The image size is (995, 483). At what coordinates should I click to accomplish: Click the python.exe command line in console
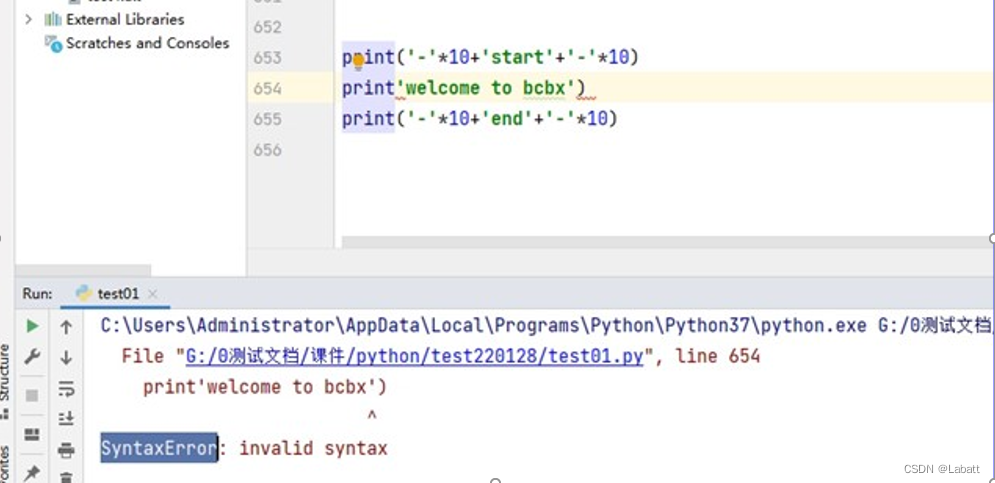pyautogui.click(x=546, y=326)
